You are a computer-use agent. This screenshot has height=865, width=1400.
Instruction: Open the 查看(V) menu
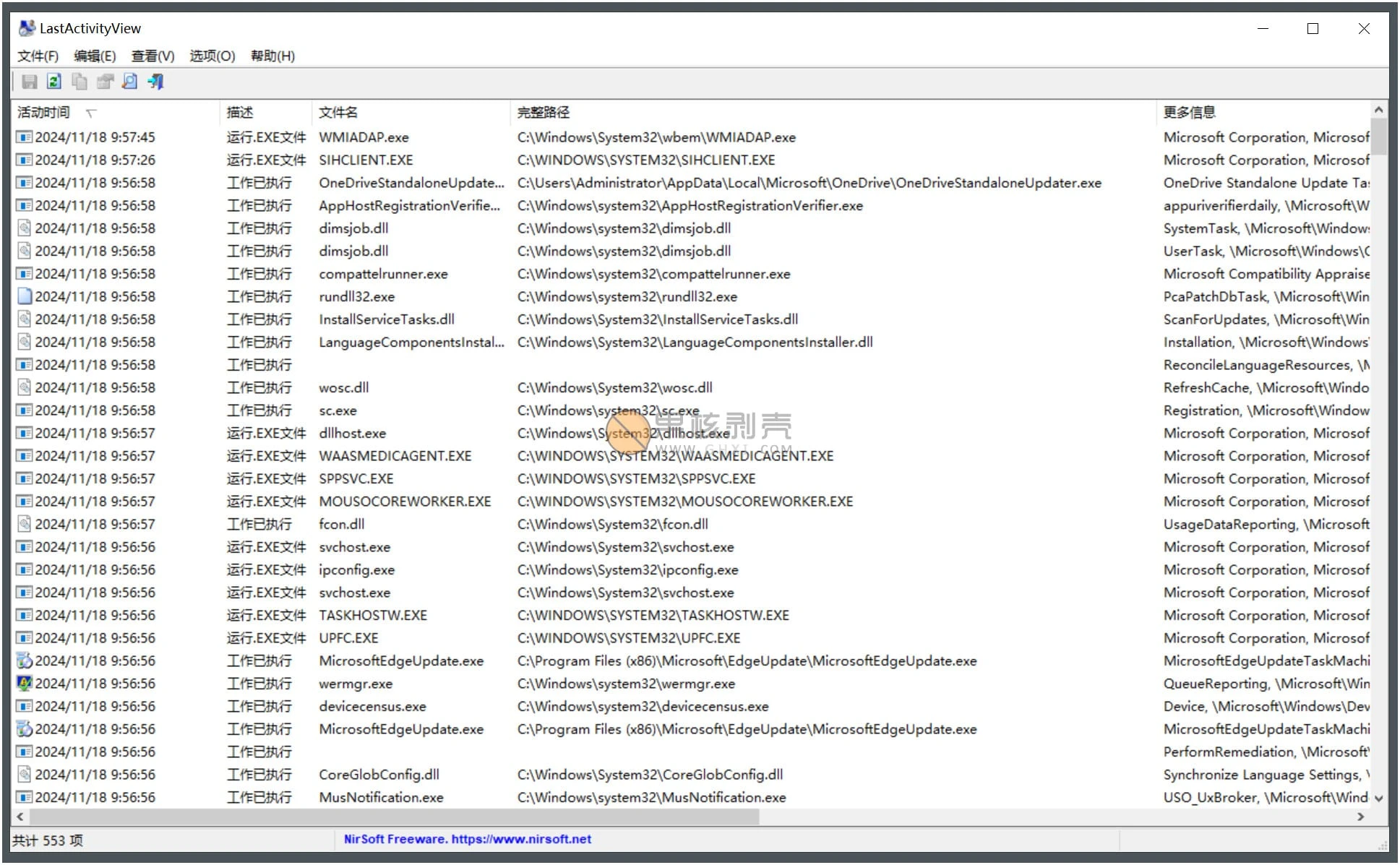[x=152, y=56]
